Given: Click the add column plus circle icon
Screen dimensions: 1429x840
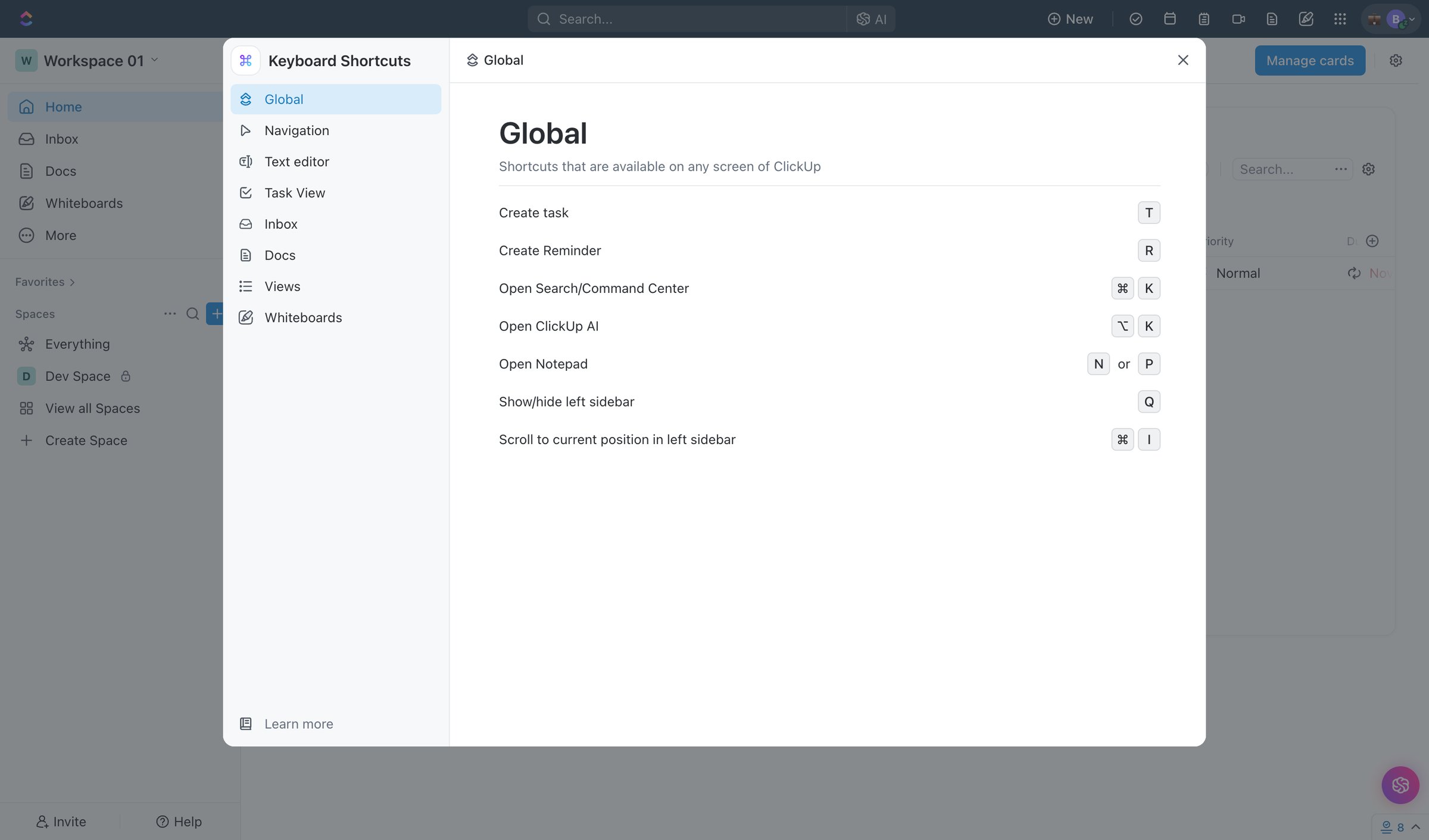Looking at the screenshot, I should pyautogui.click(x=1372, y=241).
